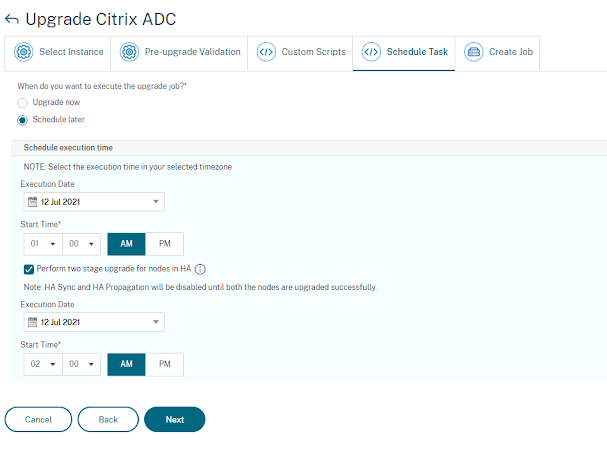Select the Schedule Task tab
This screenshot has width=607, height=452.
(404, 53)
